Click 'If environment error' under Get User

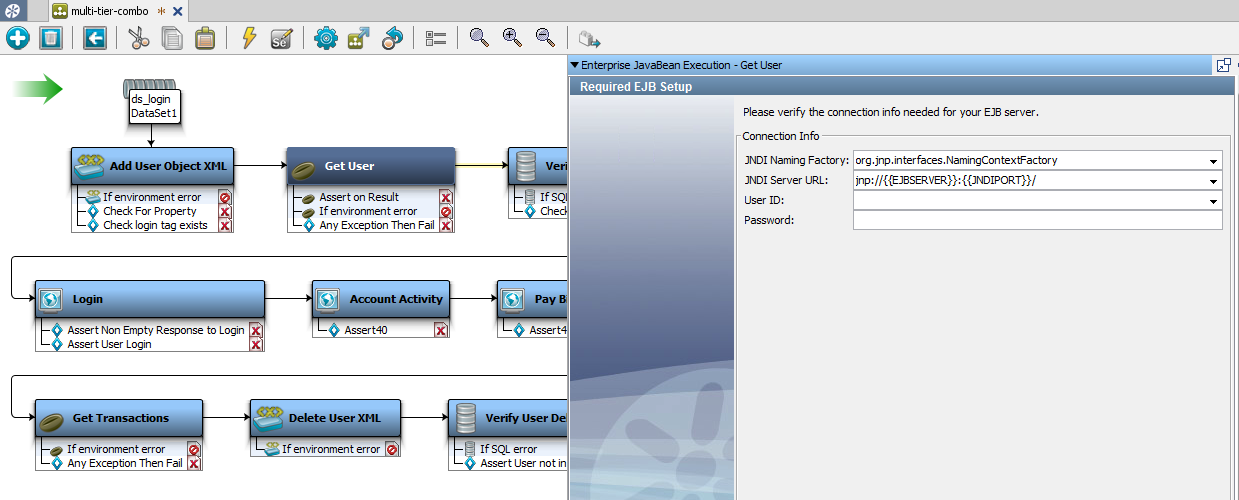[368, 211]
